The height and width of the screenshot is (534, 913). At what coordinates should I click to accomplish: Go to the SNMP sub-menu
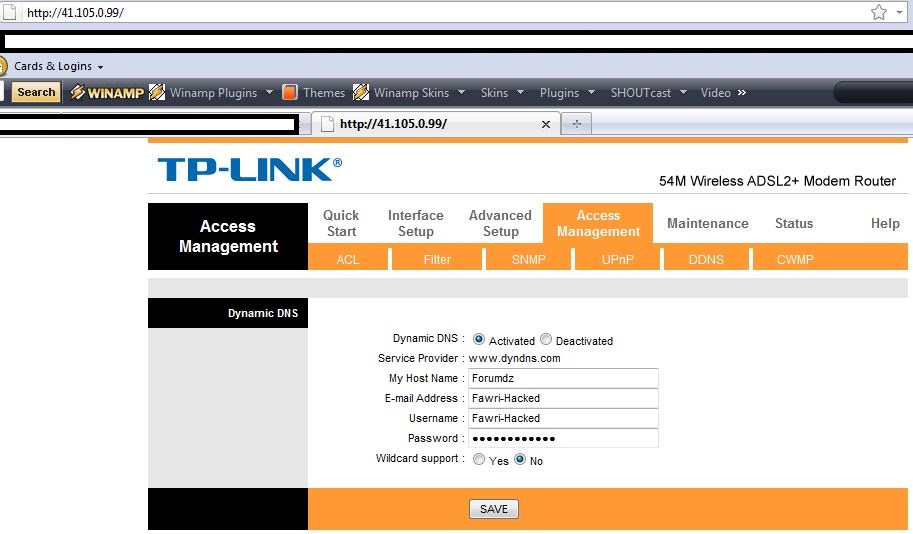pos(528,259)
